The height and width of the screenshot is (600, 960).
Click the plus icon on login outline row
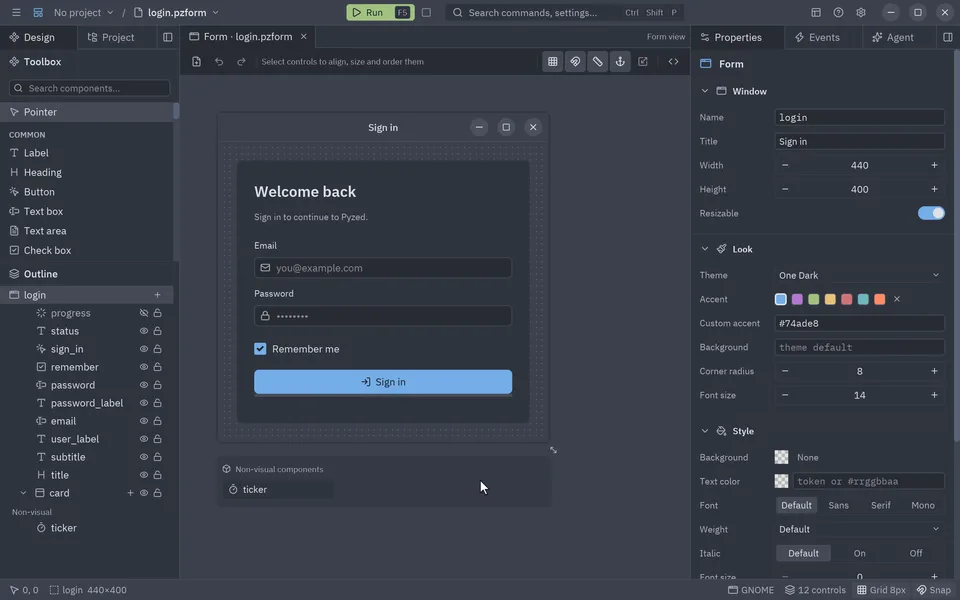pos(157,295)
